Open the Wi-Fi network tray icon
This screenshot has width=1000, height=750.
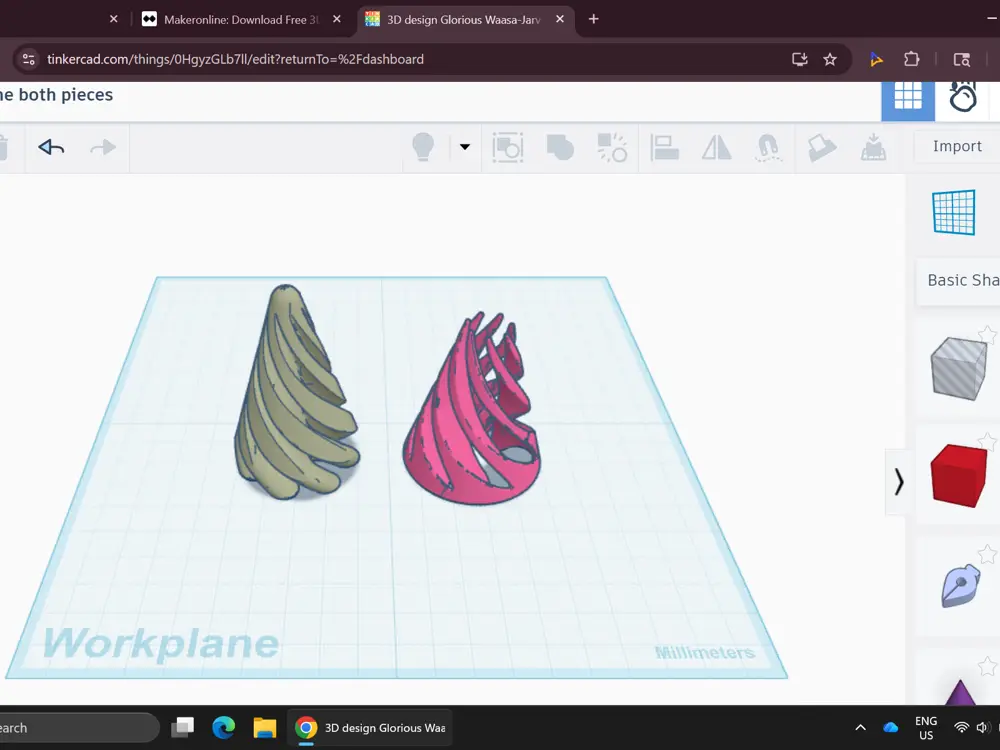pyautogui.click(x=961, y=727)
